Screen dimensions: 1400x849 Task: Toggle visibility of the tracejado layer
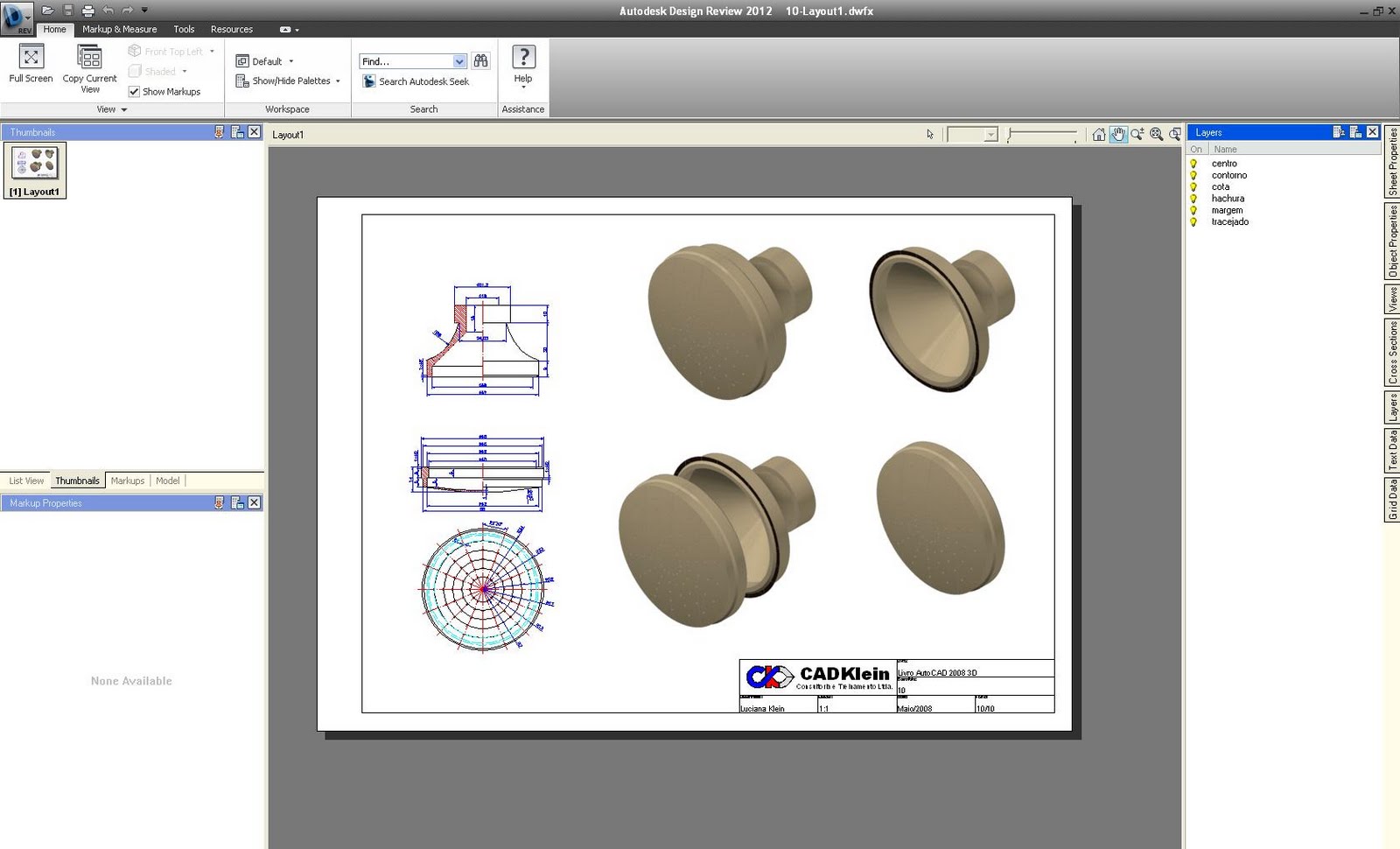click(x=1194, y=221)
